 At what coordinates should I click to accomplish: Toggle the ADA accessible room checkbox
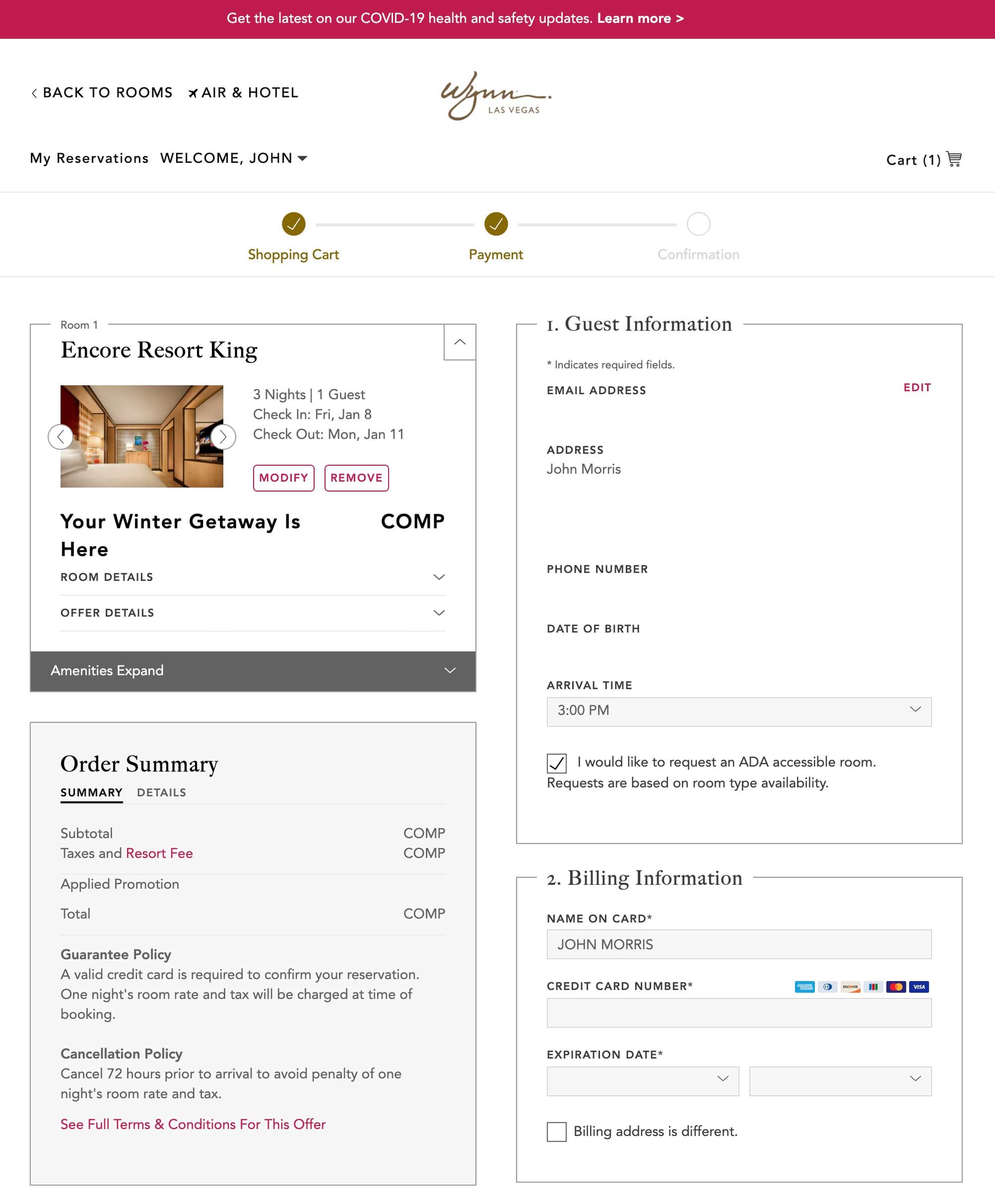[x=557, y=762]
